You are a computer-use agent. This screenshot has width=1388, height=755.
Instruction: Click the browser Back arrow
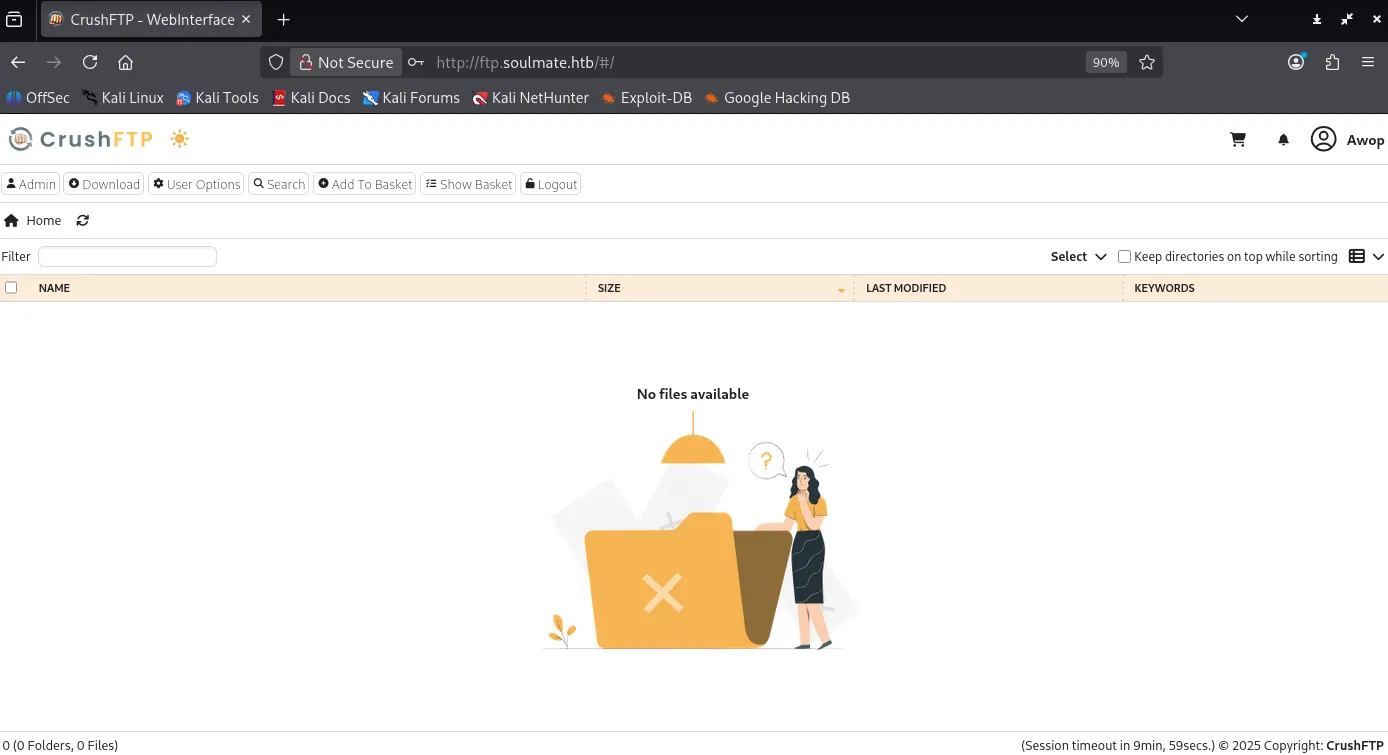[x=18, y=62]
